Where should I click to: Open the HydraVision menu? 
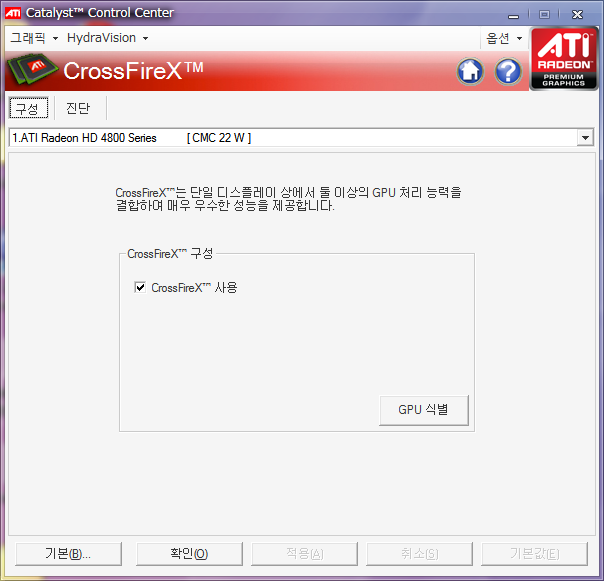pyautogui.click(x=107, y=38)
